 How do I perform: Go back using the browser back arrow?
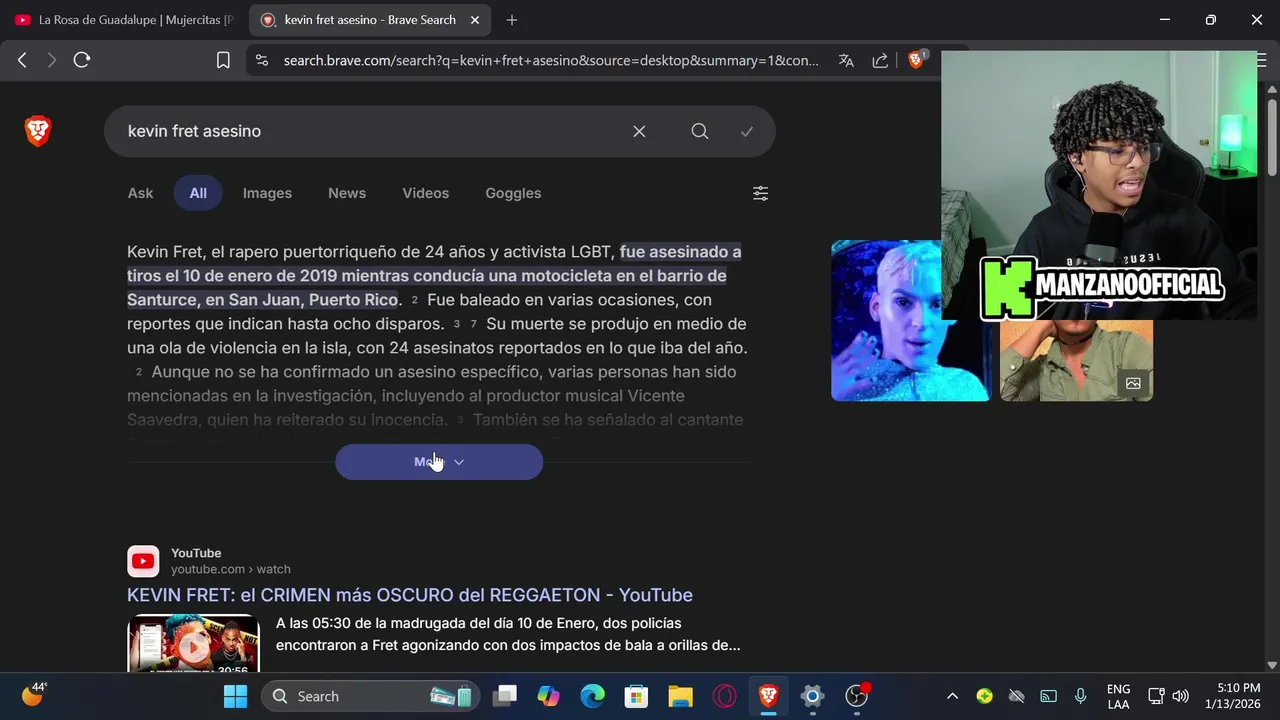[x=22, y=60]
